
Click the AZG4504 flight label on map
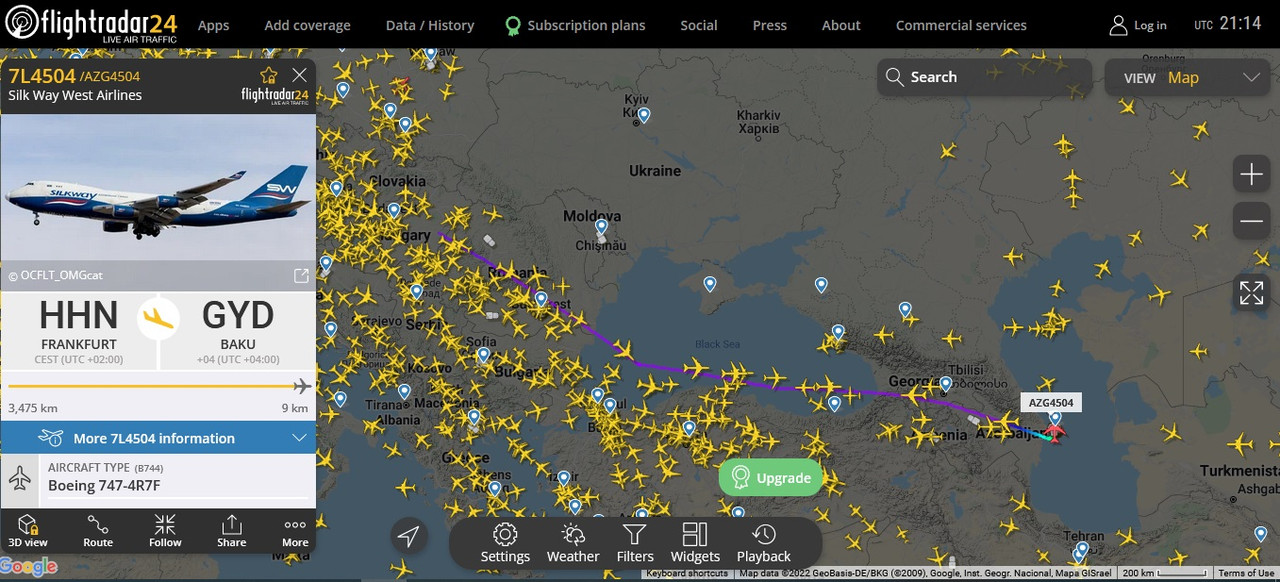pyautogui.click(x=1051, y=403)
